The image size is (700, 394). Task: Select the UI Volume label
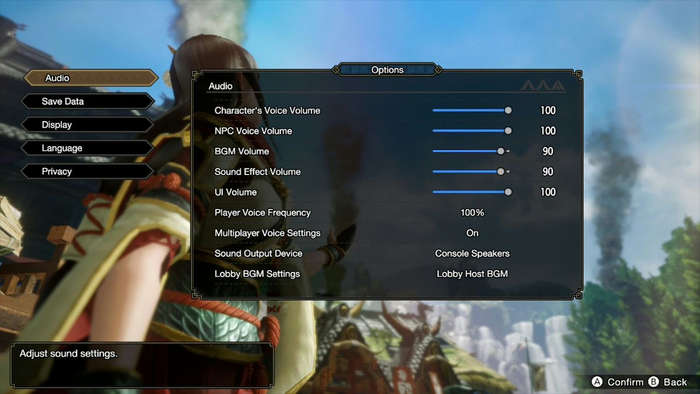(235, 192)
